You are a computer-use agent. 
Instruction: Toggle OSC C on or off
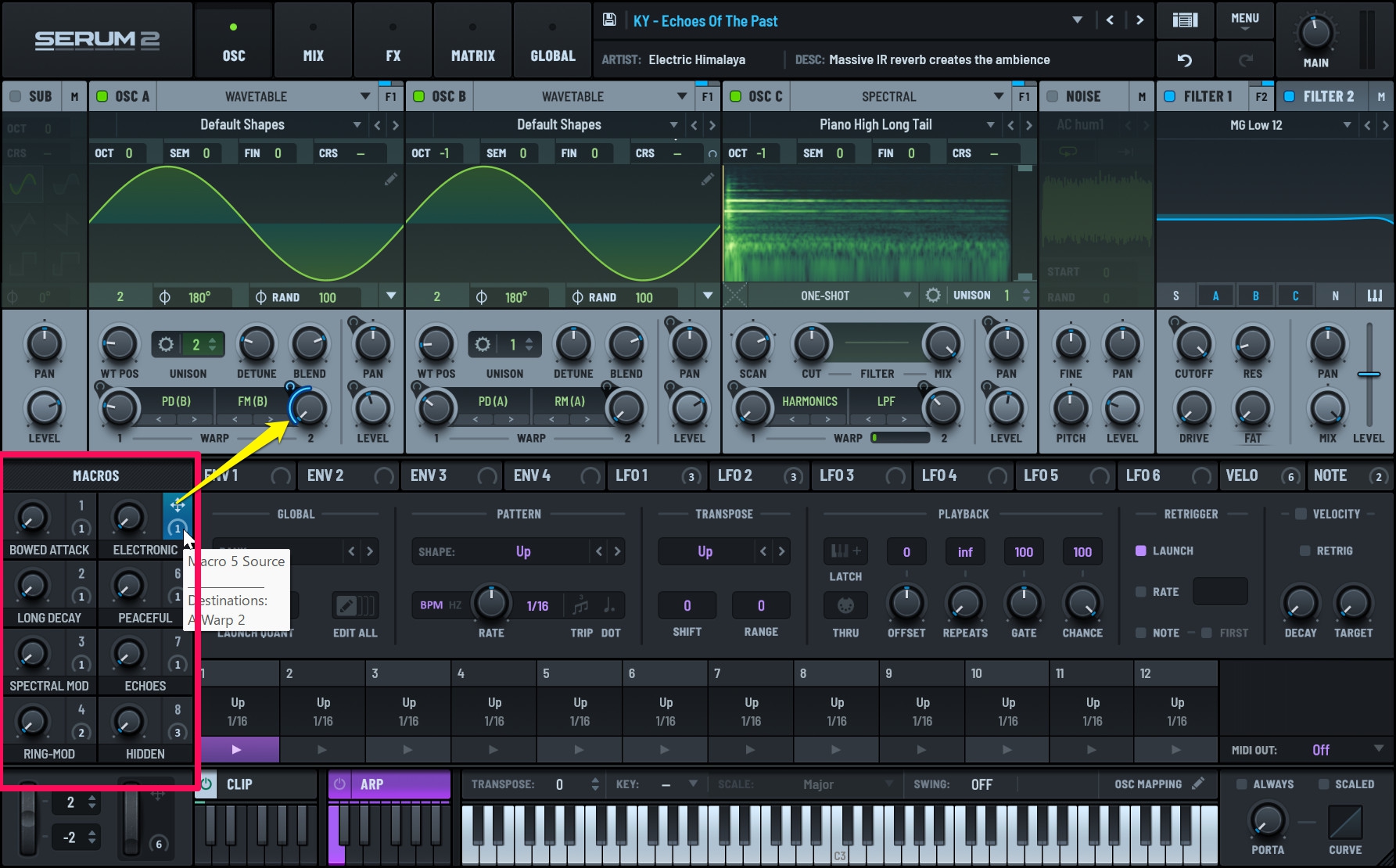tap(735, 96)
